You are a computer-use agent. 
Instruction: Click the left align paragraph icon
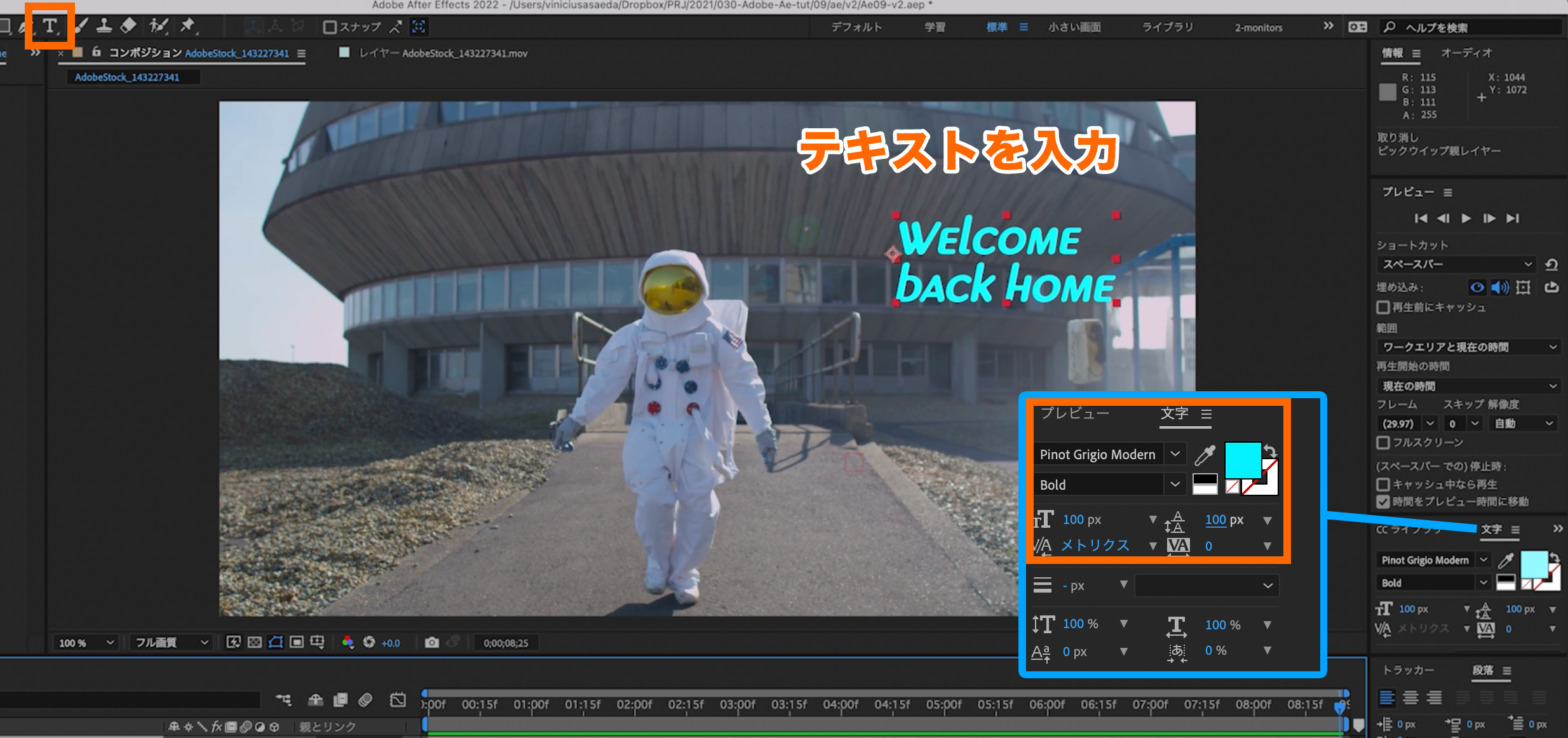point(1387,698)
